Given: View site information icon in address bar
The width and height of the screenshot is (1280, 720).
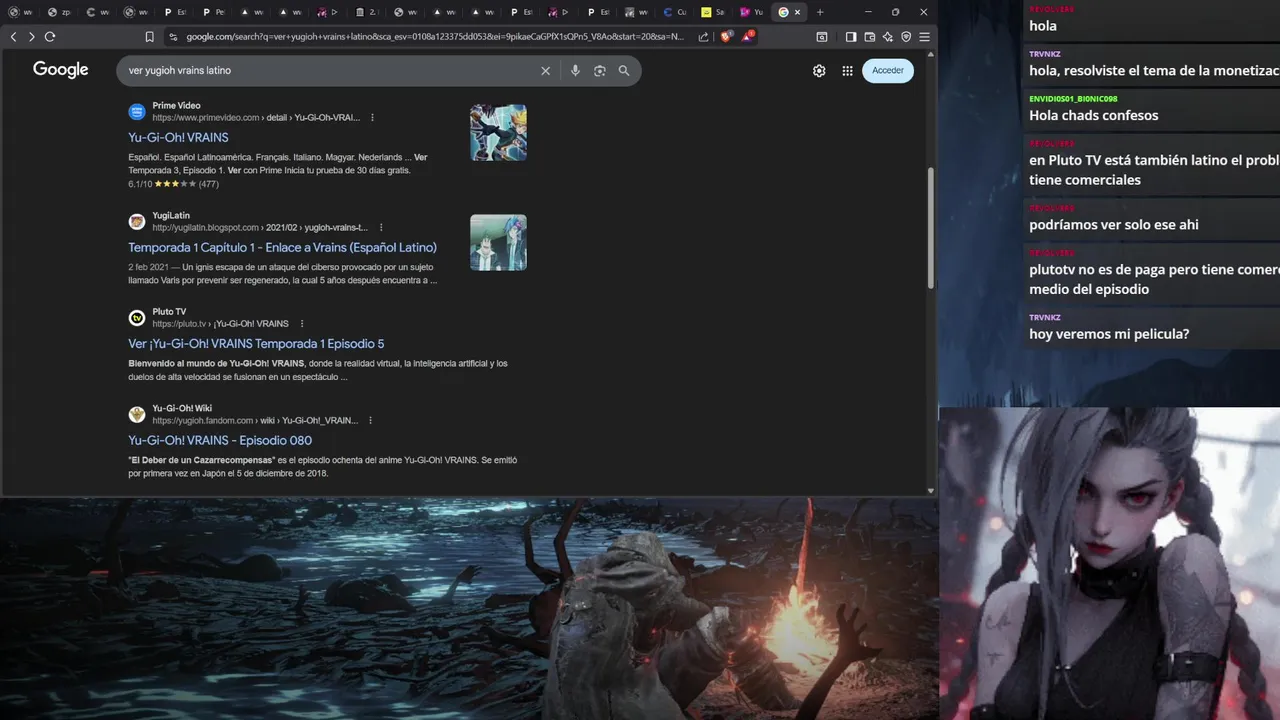Looking at the screenshot, I should [x=173, y=37].
